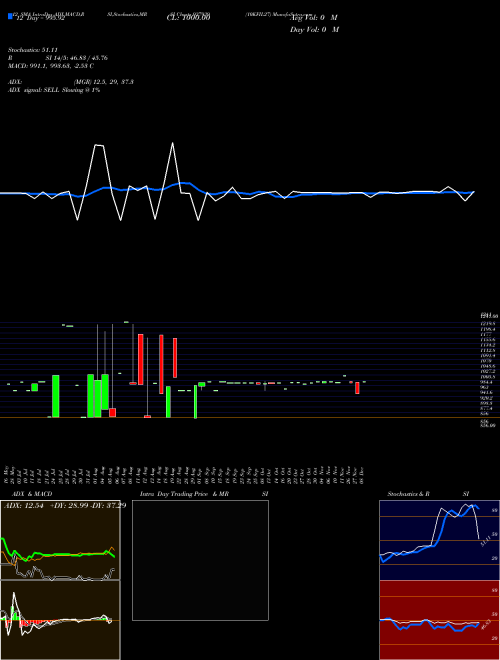The image size is (500, 660).
Task: Click the blue 12 Day SMA legend square
Action: click(x=10, y=17)
